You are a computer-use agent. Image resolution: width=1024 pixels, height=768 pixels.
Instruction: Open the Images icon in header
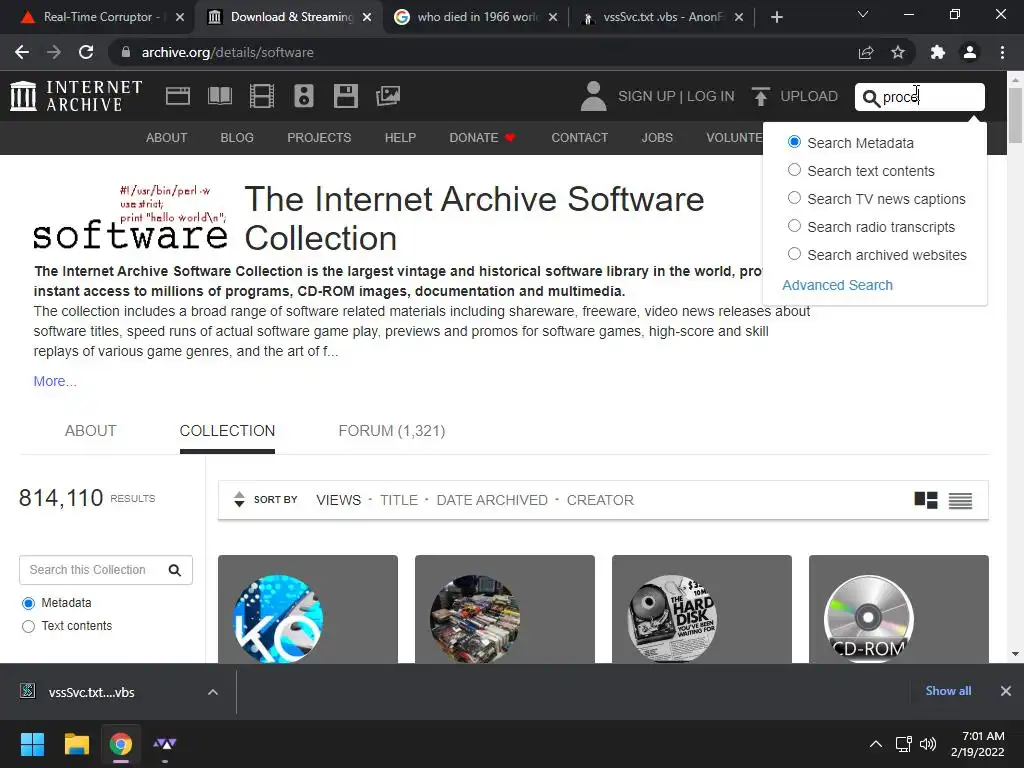[x=388, y=96]
